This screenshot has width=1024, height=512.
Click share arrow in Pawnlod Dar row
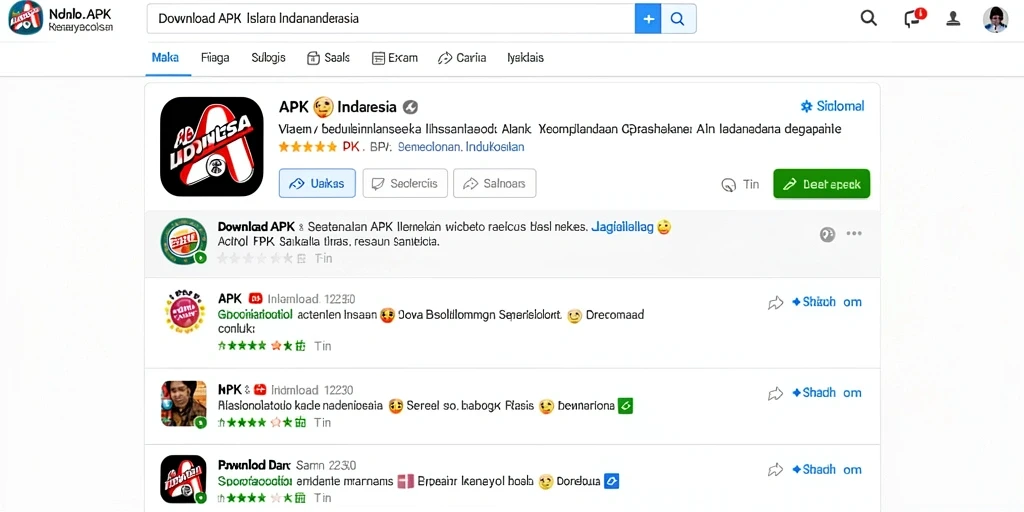775,470
